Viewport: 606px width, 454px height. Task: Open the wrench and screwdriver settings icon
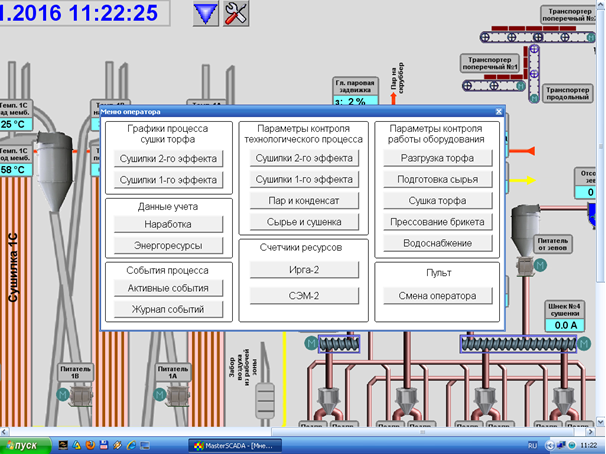point(237,13)
